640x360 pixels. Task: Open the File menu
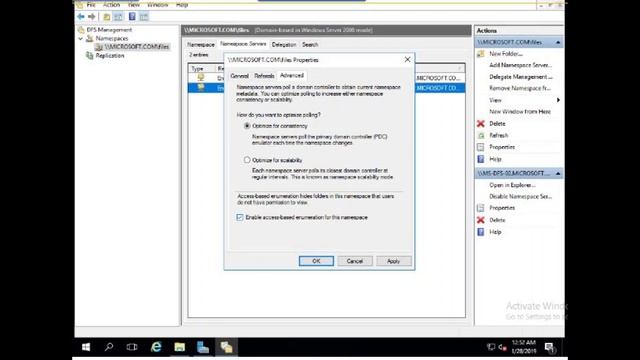[91, 5]
